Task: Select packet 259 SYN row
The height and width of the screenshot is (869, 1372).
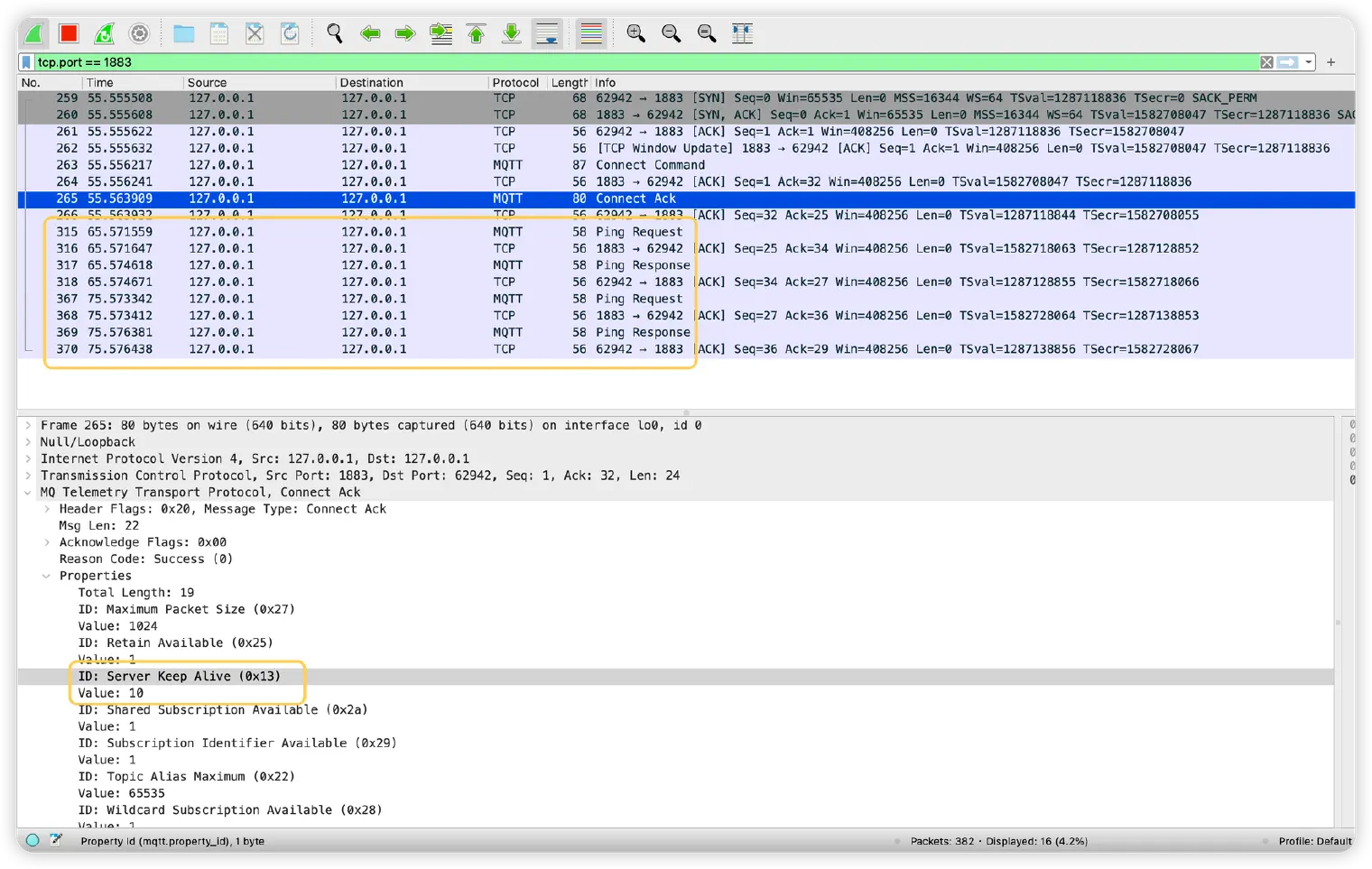Action: click(x=686, y=97)
